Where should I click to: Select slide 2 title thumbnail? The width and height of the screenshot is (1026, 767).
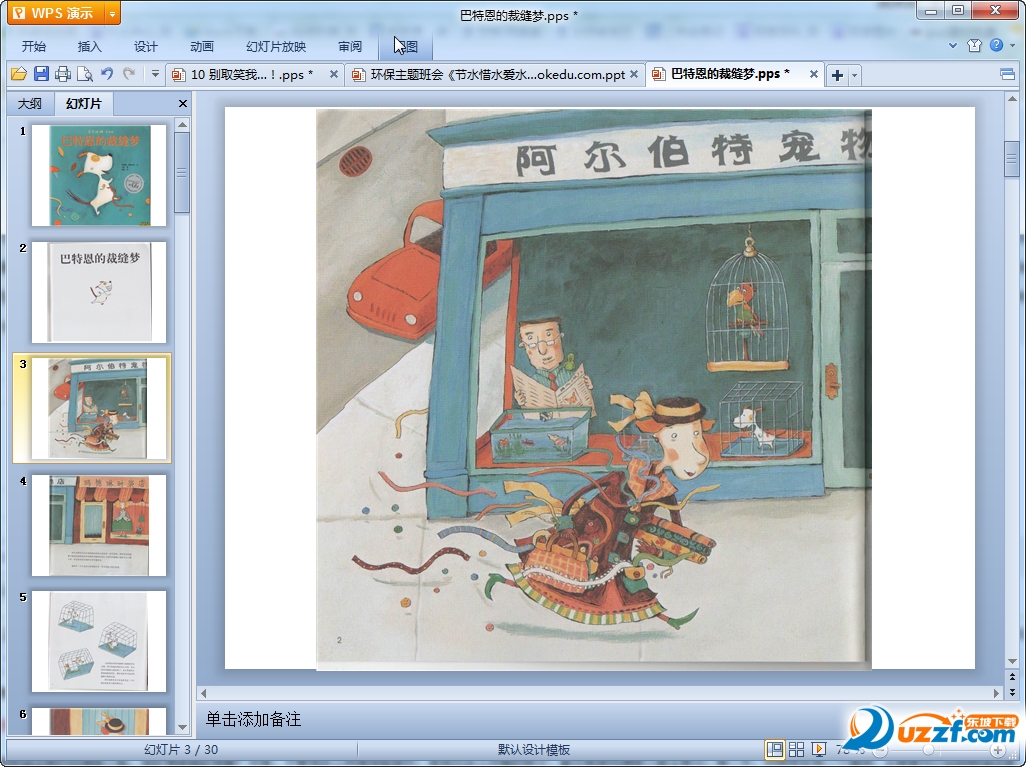click(x=99, y=292)
